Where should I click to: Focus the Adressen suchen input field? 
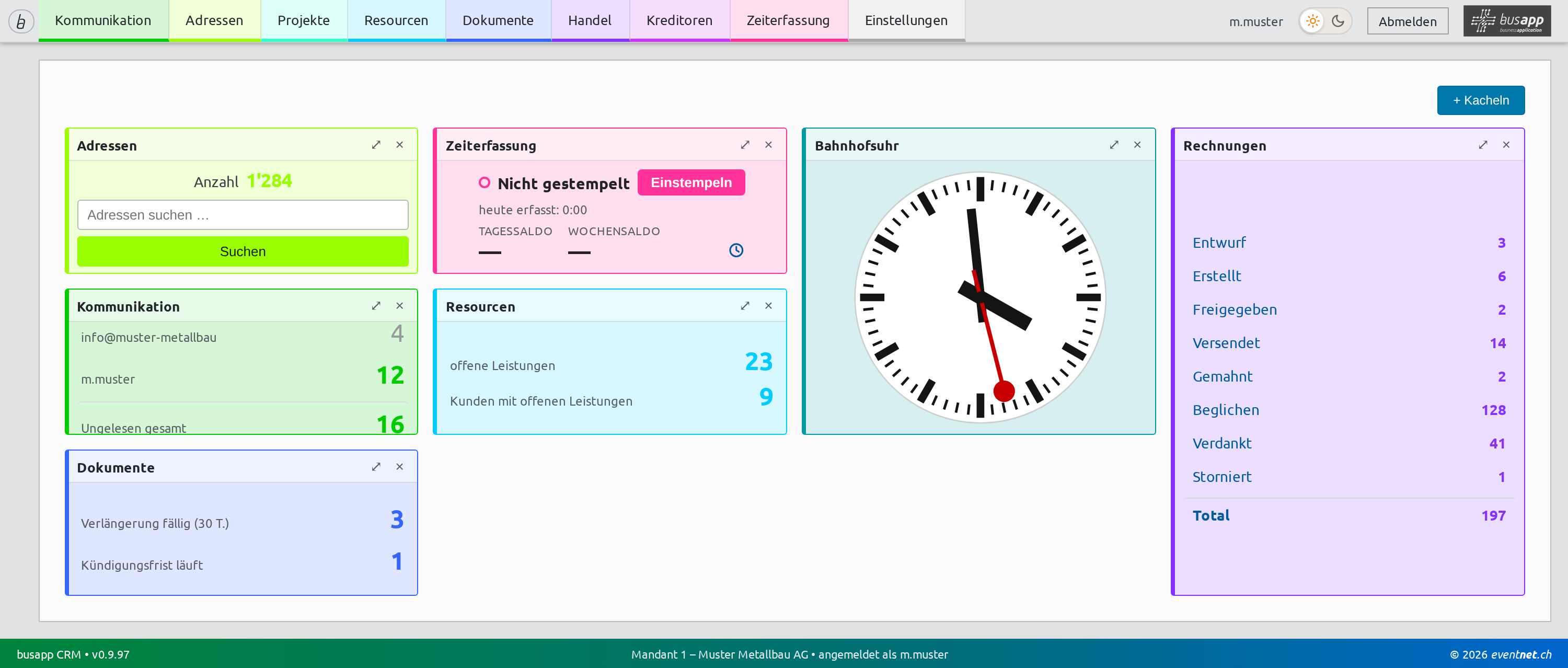pos(243,215)
